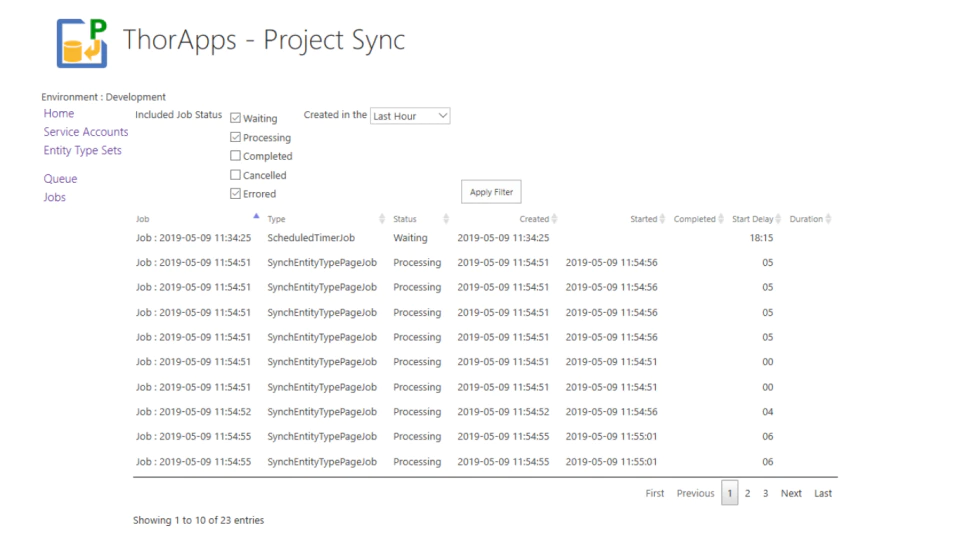
Task: Select pagination page 3
Action: coord(765,493)
